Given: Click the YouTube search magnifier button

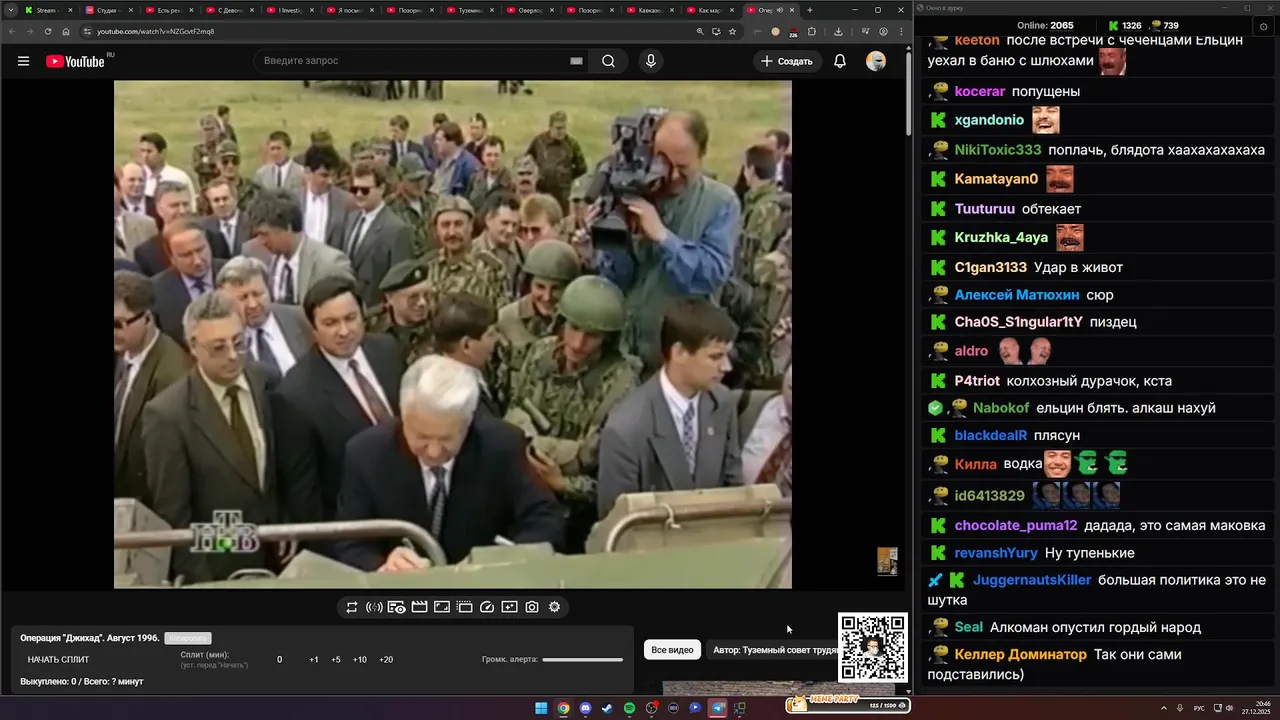Looking at the screenshot, I should point(608,61).
